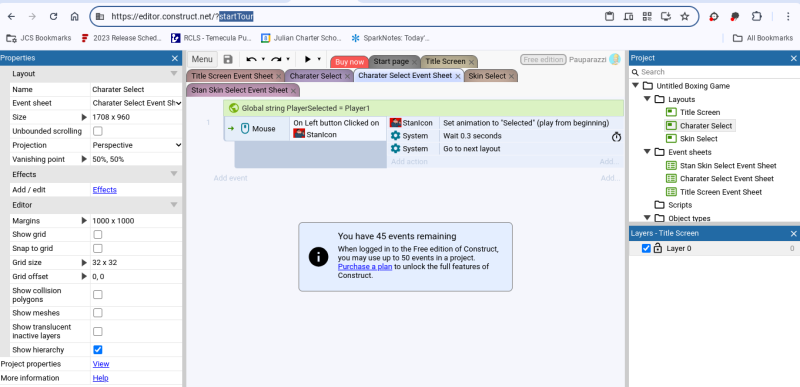Image resolution: width=800 pixels, height=387 pixels.
Task: Click the gear icon beside Go to next layout
Action: (x=395, y=149)
